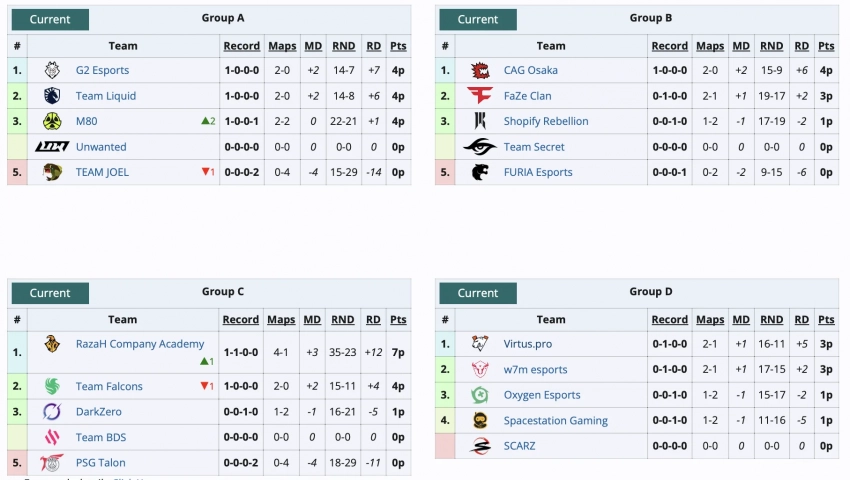850x480 pixels.
Task: Click the Virtus.pro bear logo
Action: 480,344
